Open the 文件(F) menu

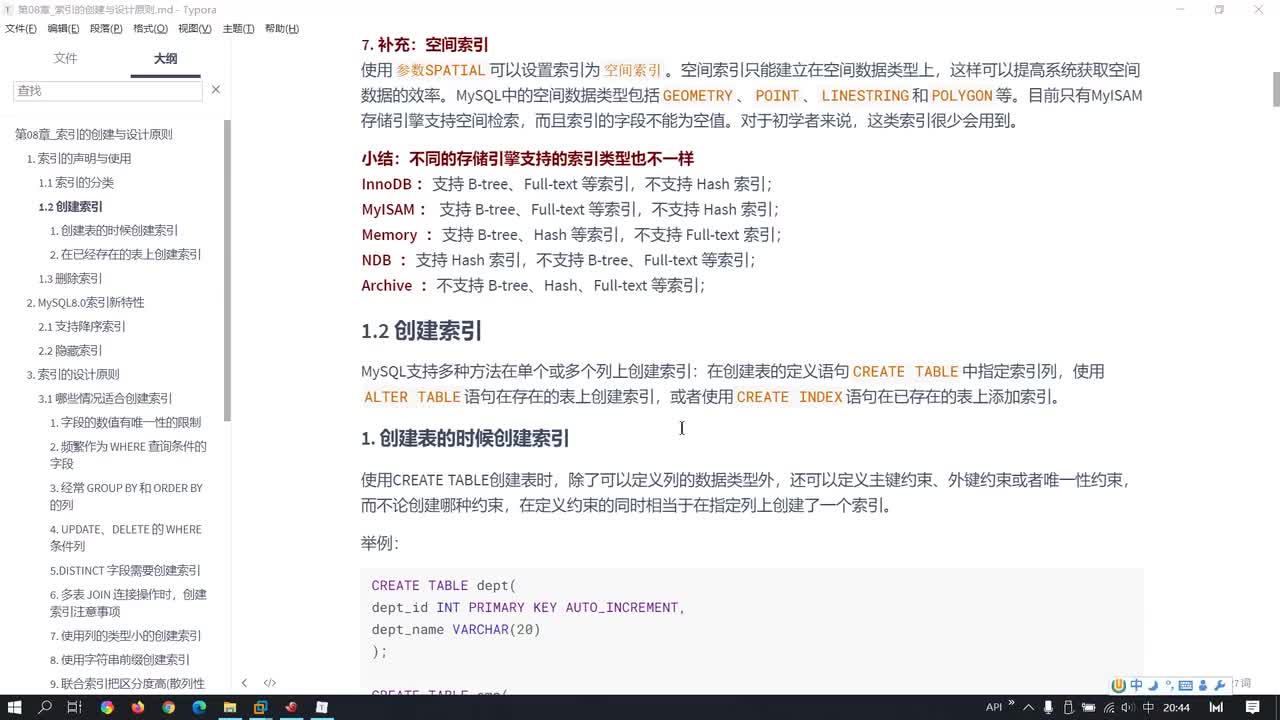coord(21,28)
